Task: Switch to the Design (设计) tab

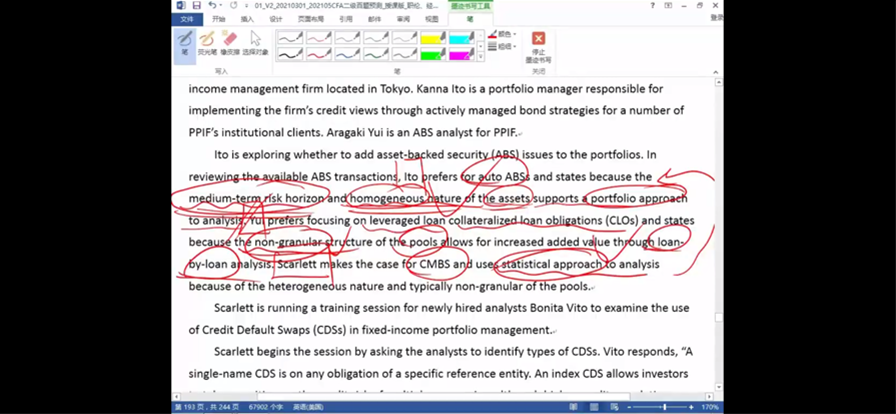Action: (x=276, y=19)
